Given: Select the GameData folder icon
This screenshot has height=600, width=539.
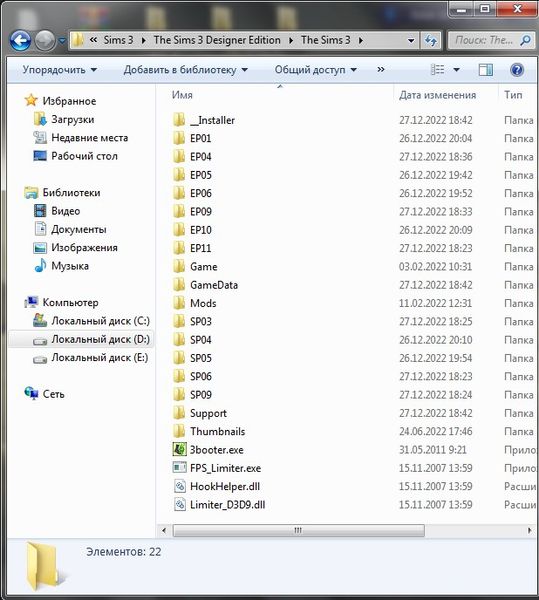Looking at the screenshot, I should (179, 285).
